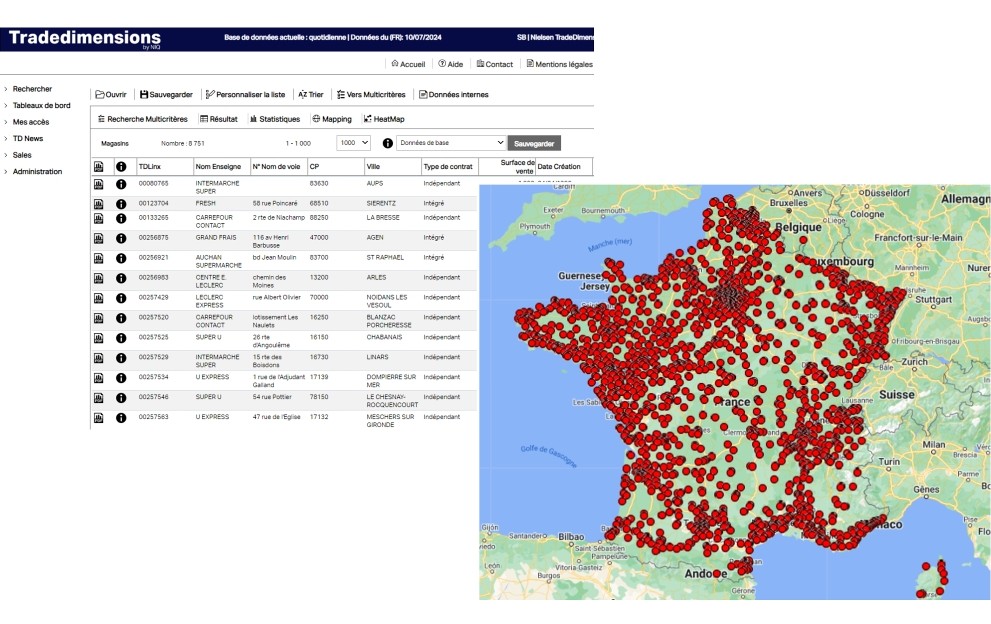Show info for store 00133265
Viewport: 991px width, 624px height.
[x=121, y=219]
